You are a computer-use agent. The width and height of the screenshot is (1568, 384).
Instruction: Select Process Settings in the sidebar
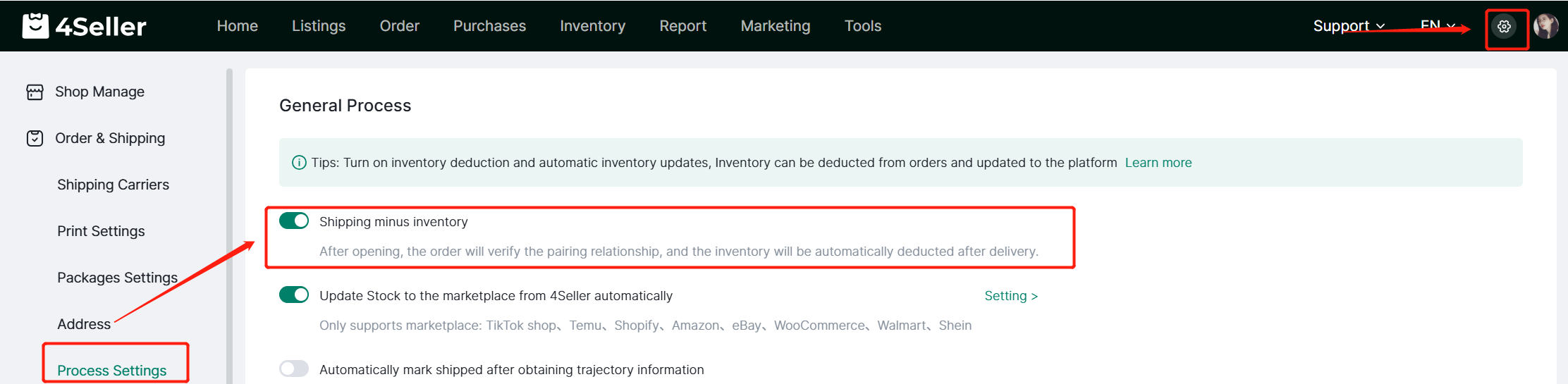(112, 370)
